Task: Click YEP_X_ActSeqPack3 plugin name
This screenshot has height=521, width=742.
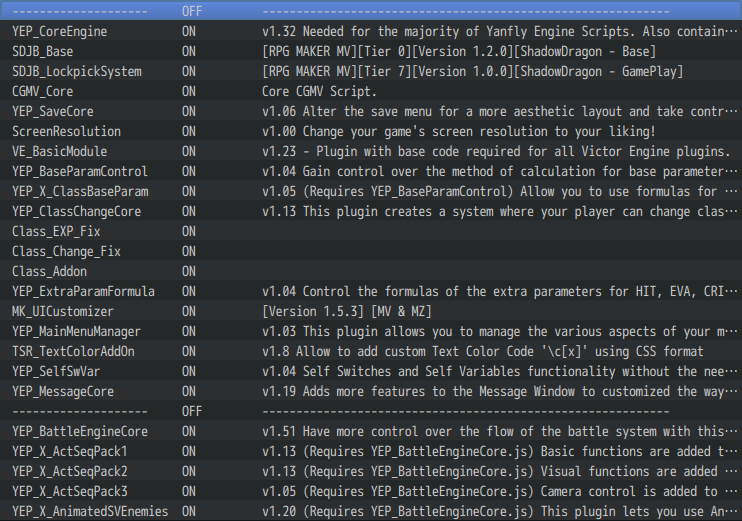Action: tap(70, 491)
